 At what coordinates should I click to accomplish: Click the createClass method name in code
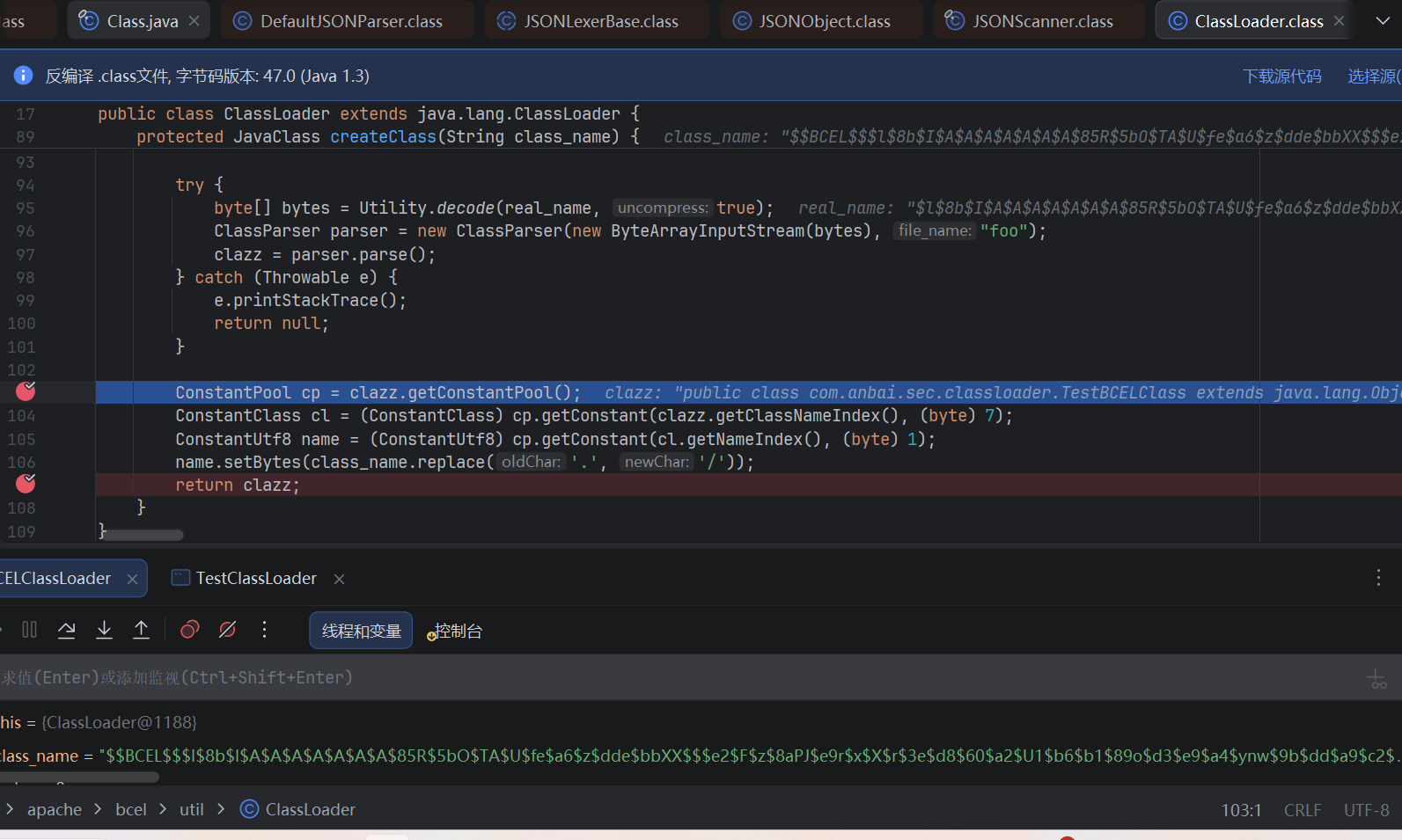[383, 136]
